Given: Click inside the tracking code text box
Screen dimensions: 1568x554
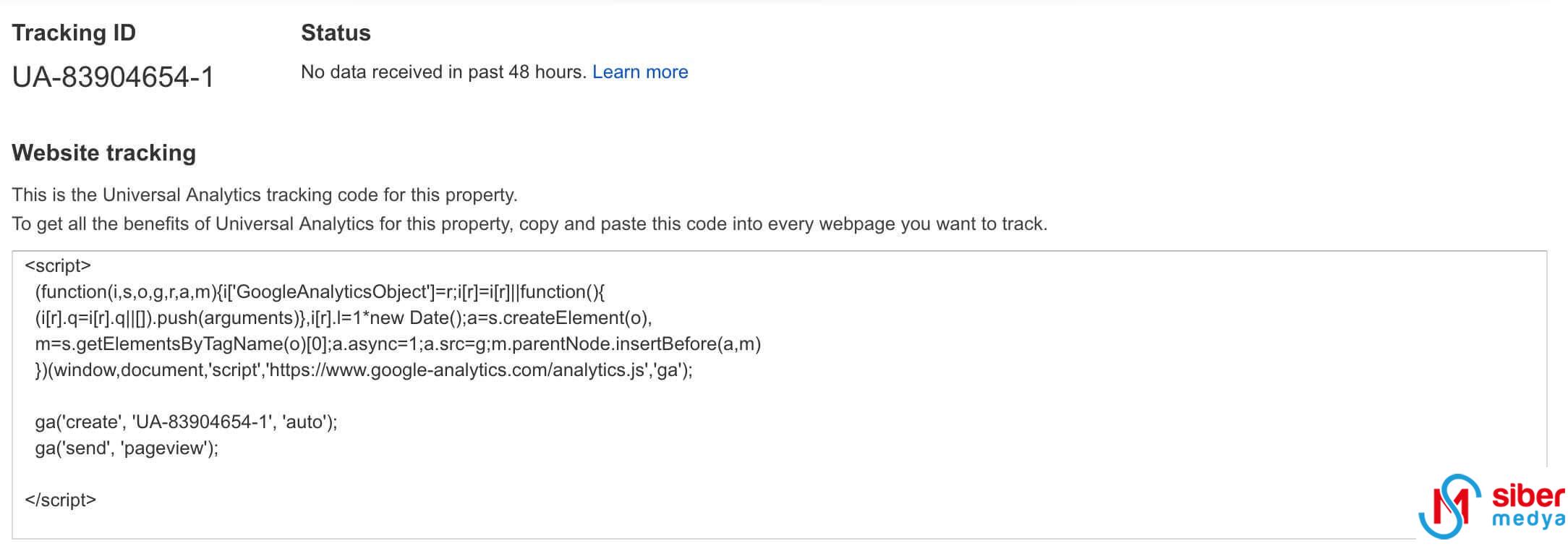Looking at the screenshot, I should coord(780,395).
